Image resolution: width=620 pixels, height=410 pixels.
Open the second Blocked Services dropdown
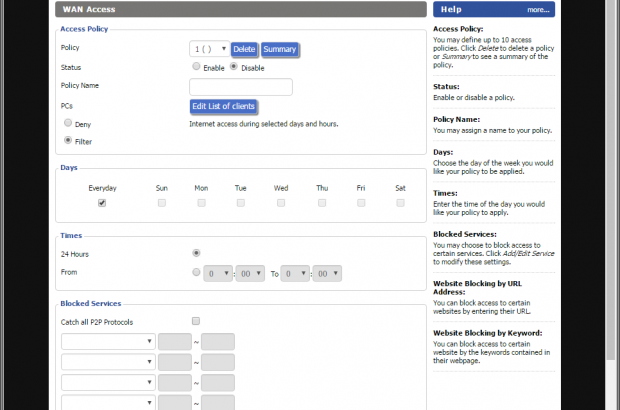tap(108, 362)
